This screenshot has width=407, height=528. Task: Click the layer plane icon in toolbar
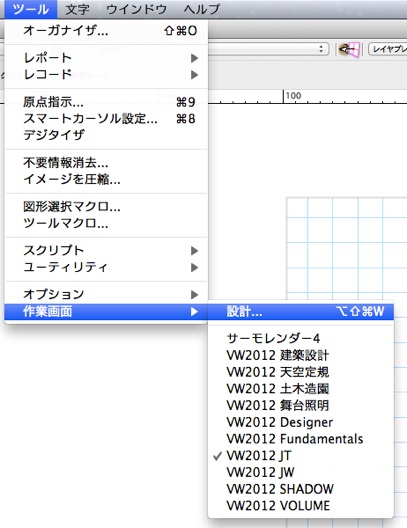(x=349, y=50)
